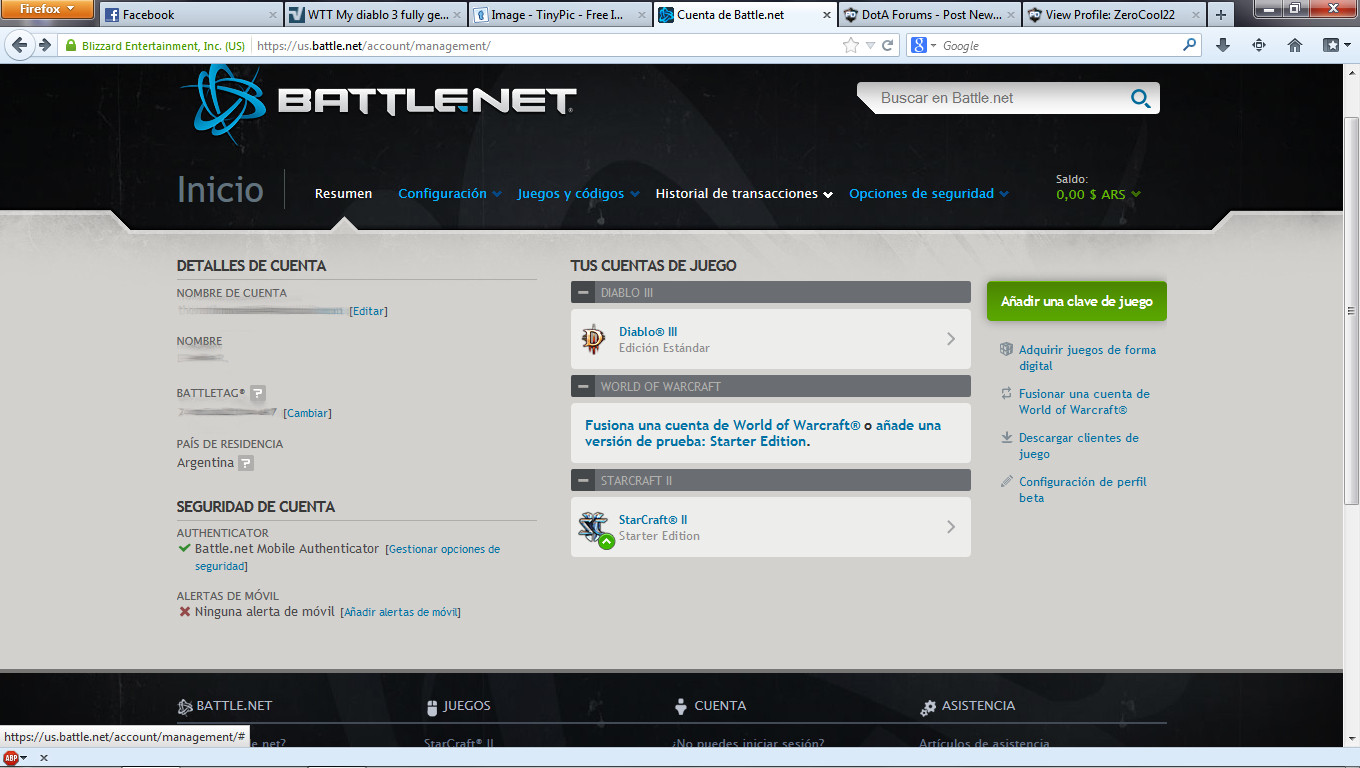Collapse the WORLD OF WARCRAFT section
Viewport: 1360px width, 768px height.
click(x=583, y=386)
